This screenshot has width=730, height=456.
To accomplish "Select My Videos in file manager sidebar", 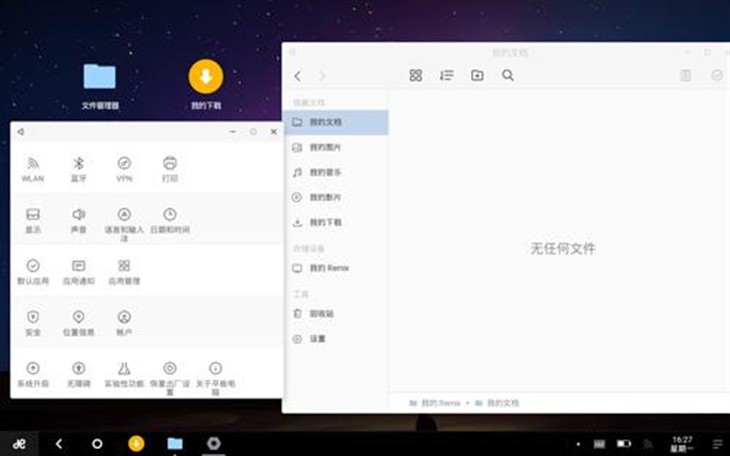I will point(335,197).
